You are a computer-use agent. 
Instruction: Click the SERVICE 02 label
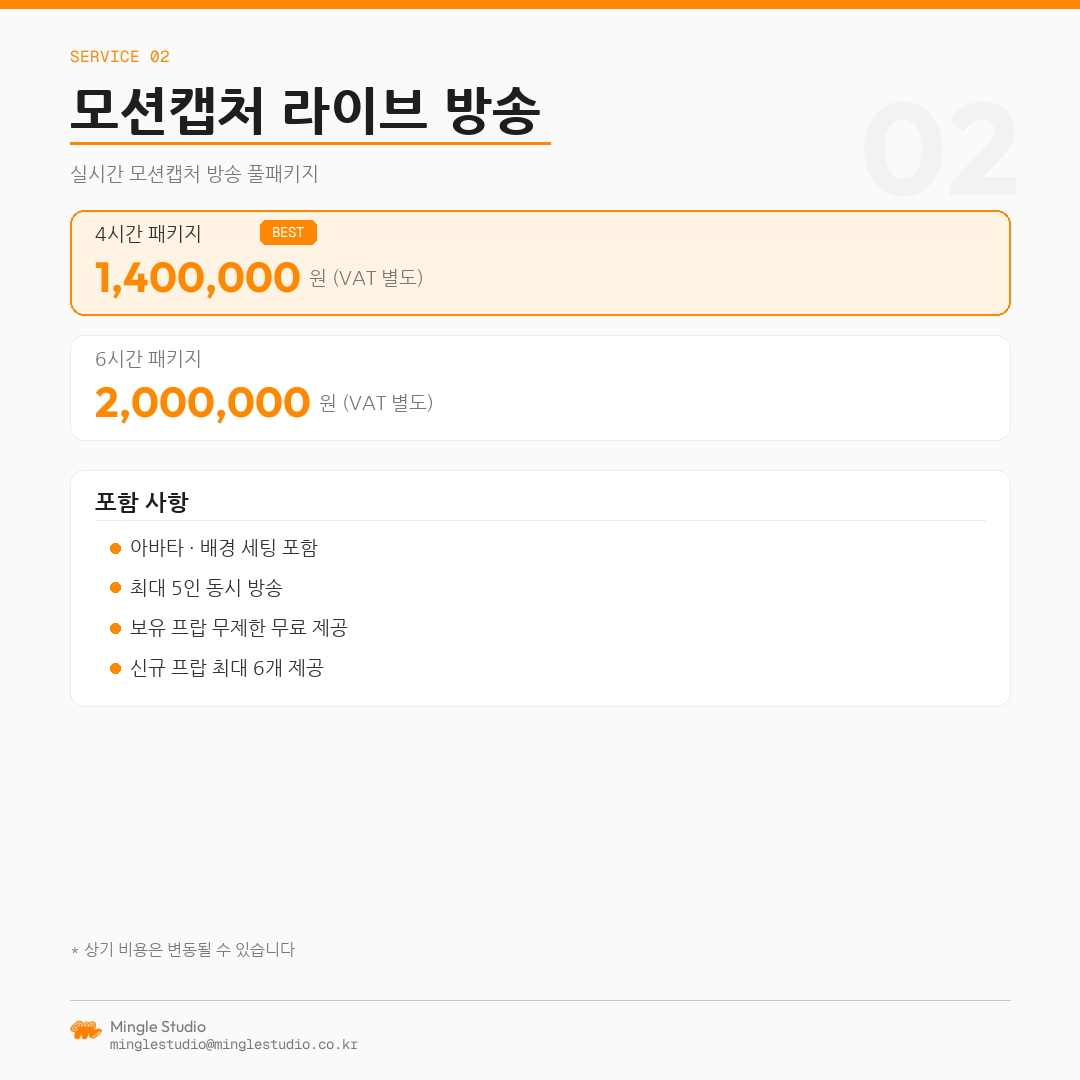(120, 57)
